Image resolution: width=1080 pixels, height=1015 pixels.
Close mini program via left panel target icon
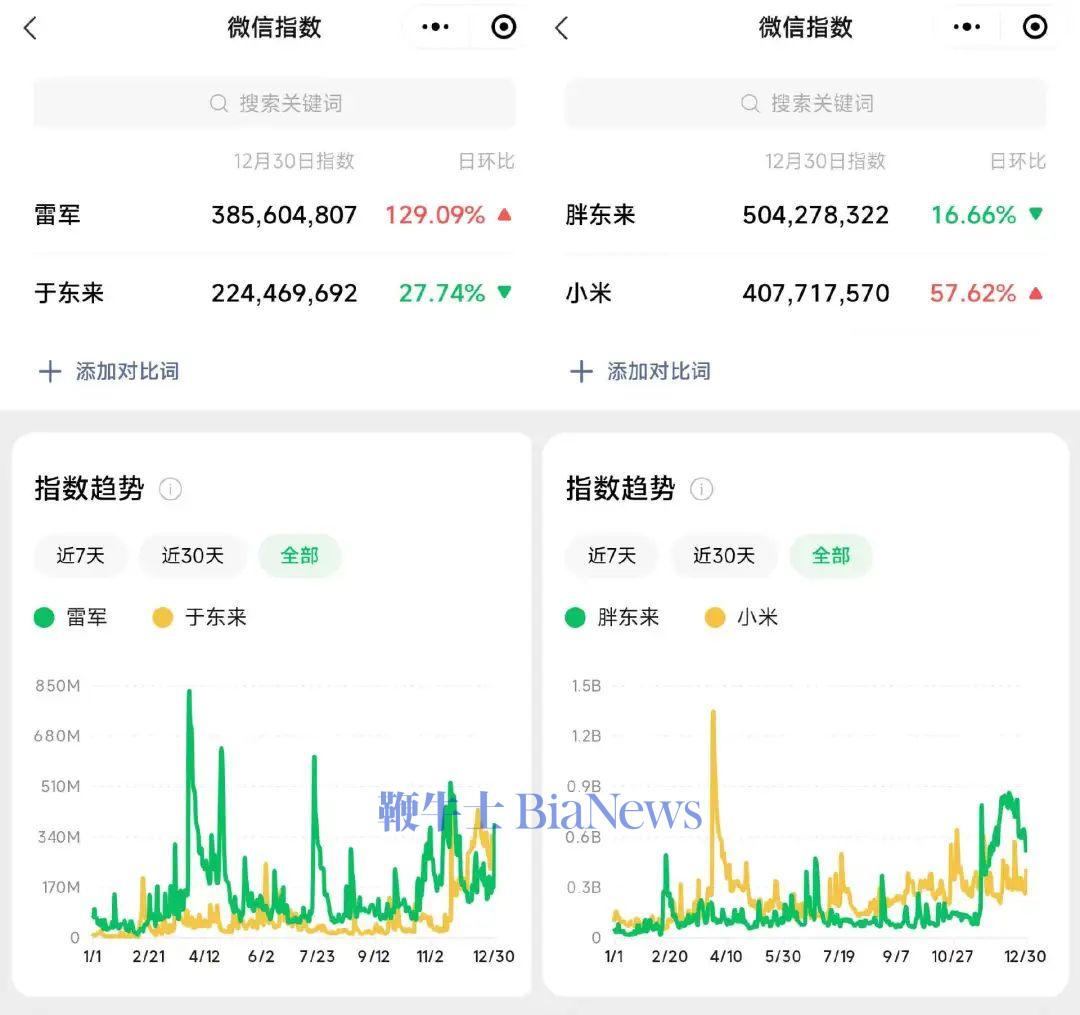click(x=503, y=27)
